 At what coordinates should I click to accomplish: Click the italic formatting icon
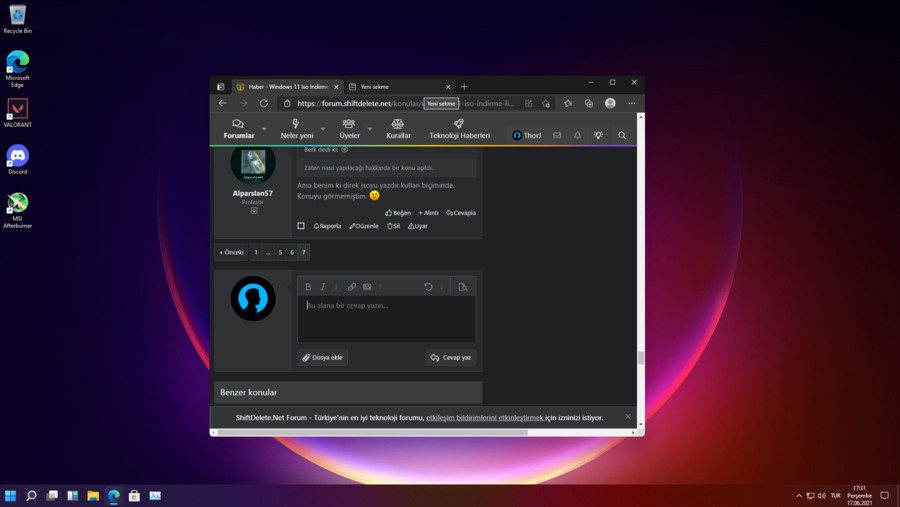tap(323, 287)
